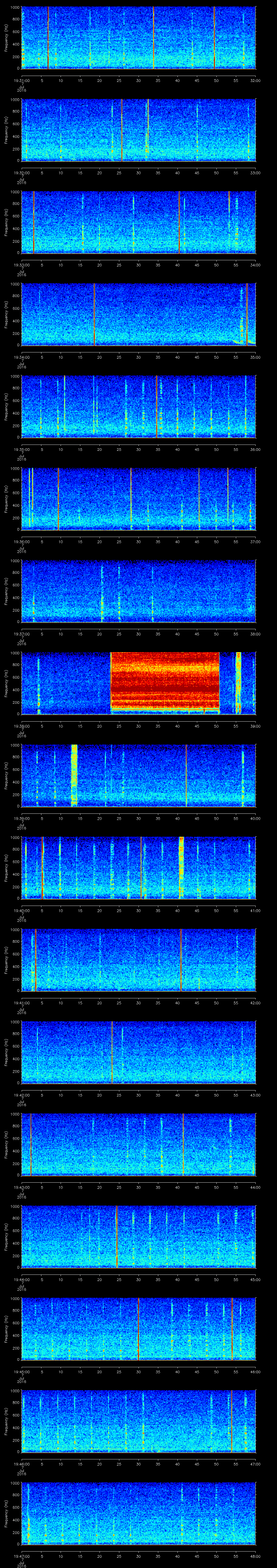The image size is (277, 1568).
Task: Click the 19:38:00 time axis label
Action: click(x=21, y=726)
